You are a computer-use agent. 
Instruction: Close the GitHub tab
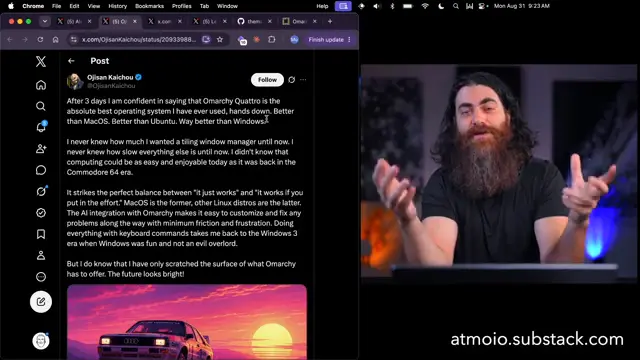(270, 21)
